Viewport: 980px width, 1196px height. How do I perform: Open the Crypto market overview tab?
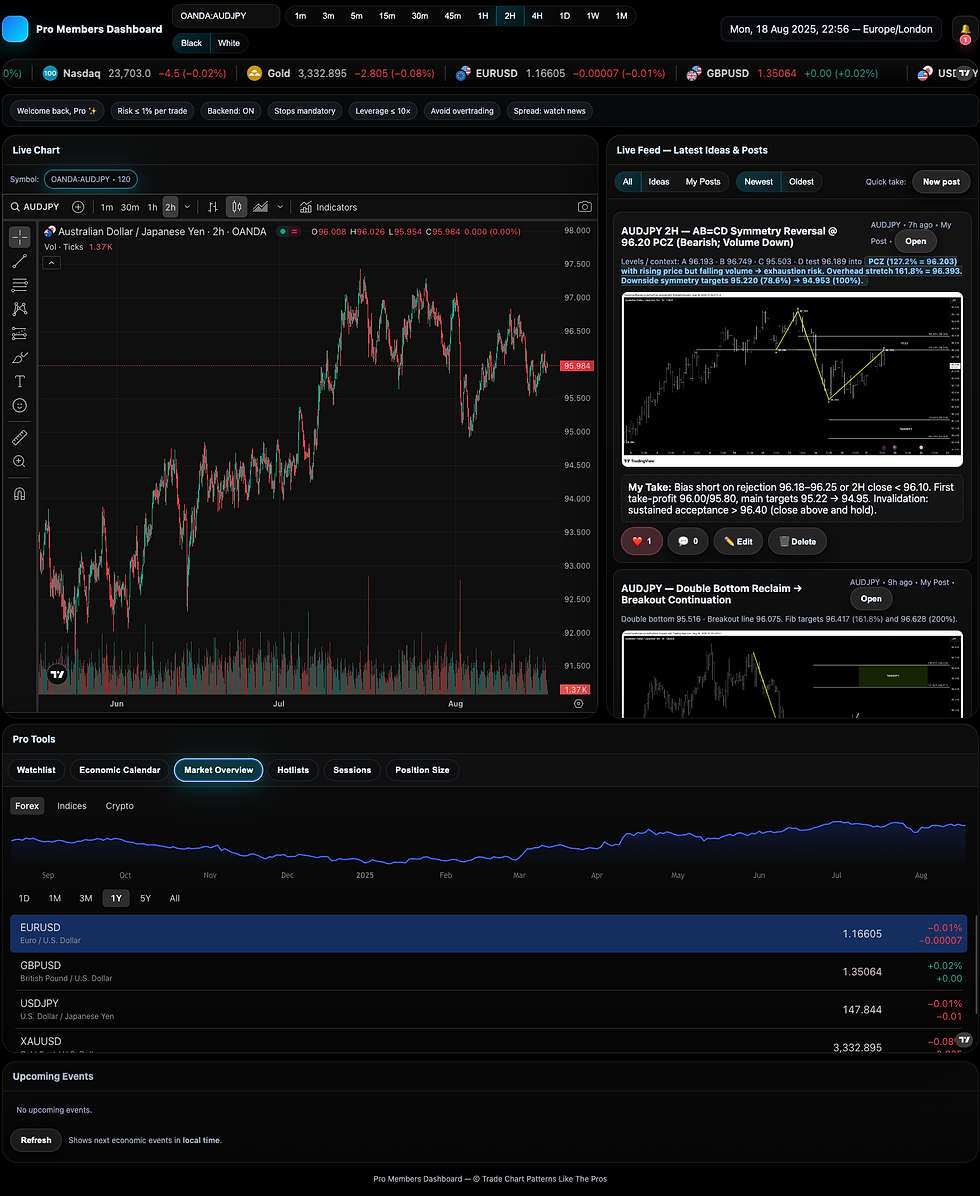[119, 805]
